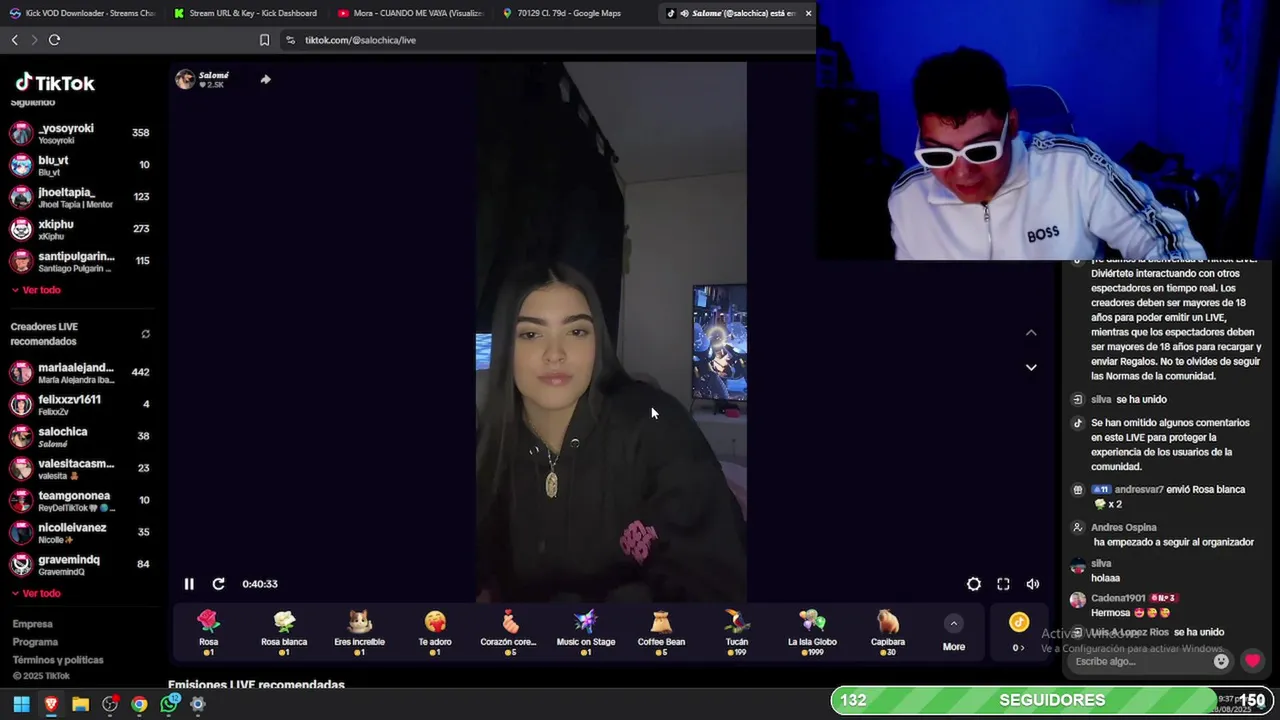1280x720 pixels.
Task: Send the Eres increíble gift
Action: (x=360, y=633)
